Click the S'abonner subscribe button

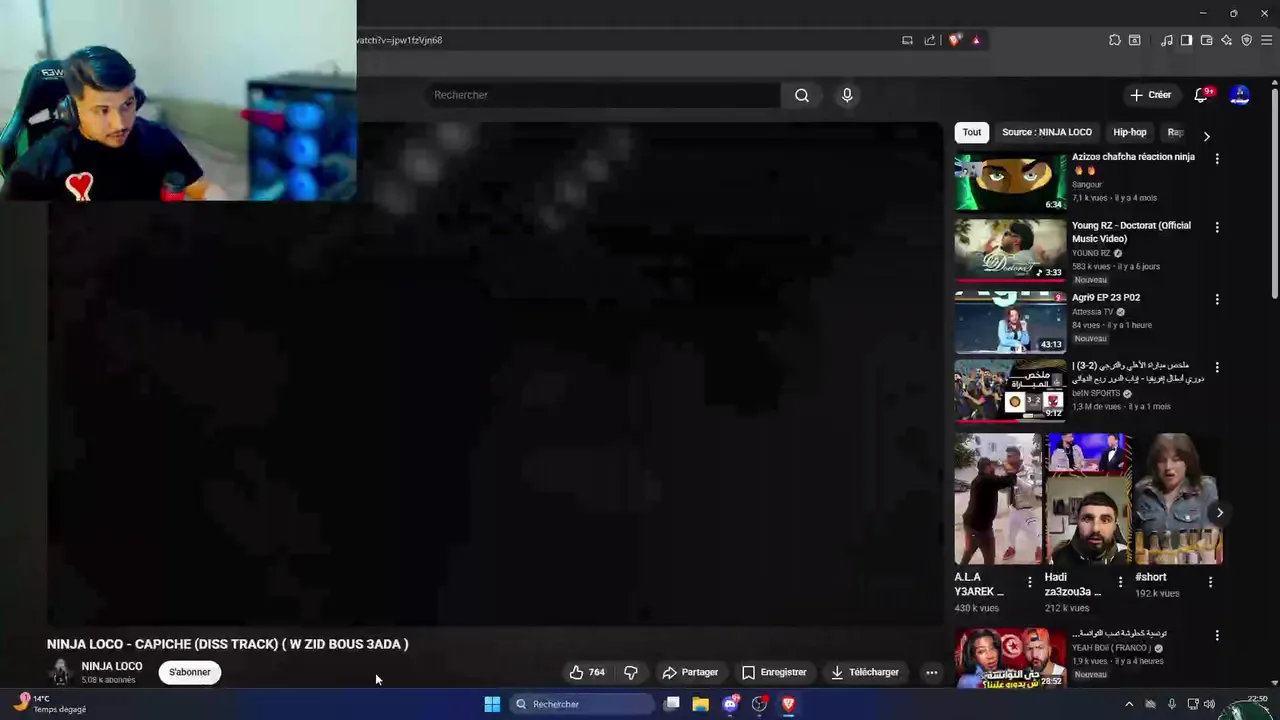[x=190, y=672]
